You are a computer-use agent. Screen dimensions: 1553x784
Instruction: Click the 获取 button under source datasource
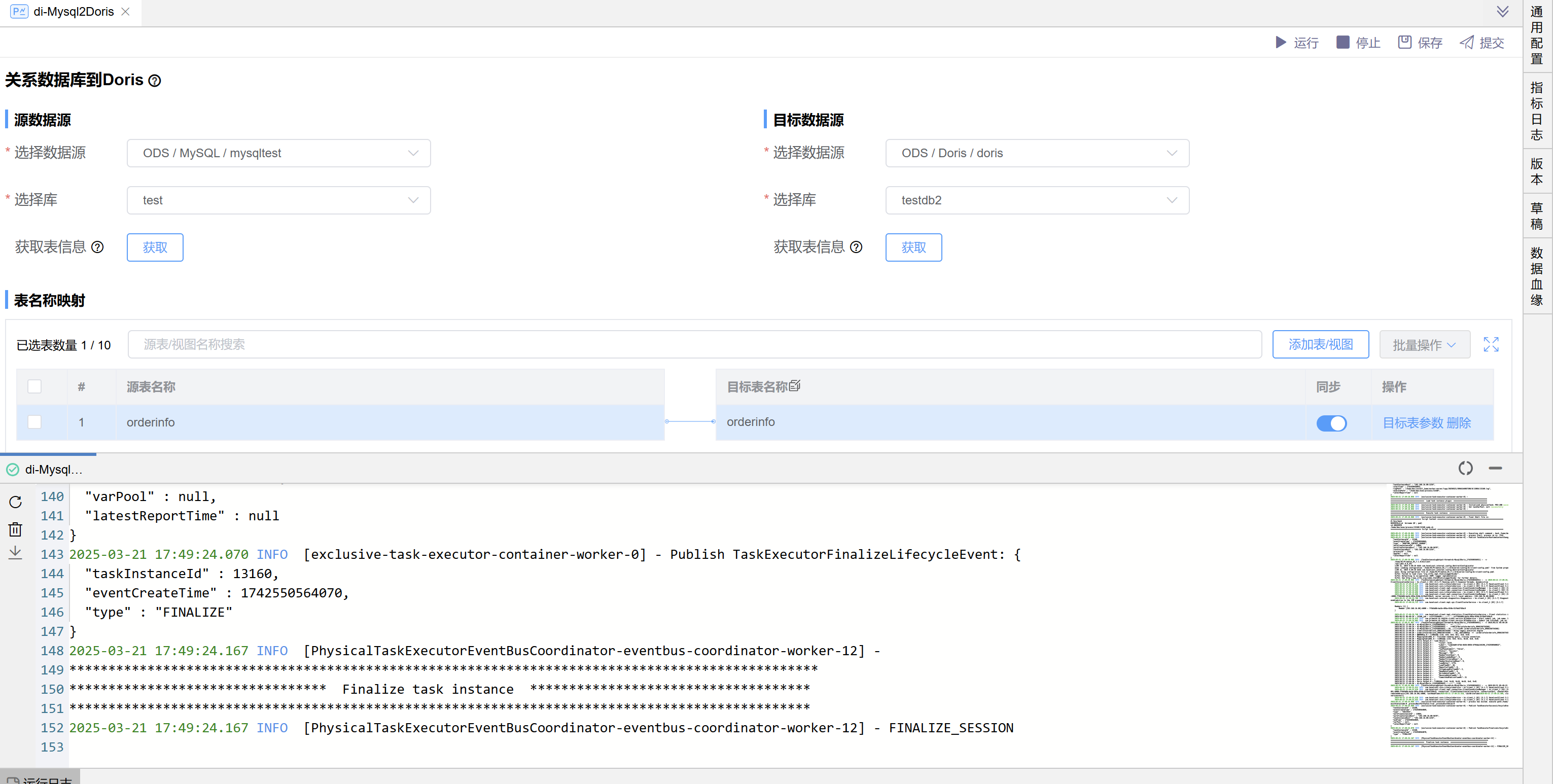155,247
